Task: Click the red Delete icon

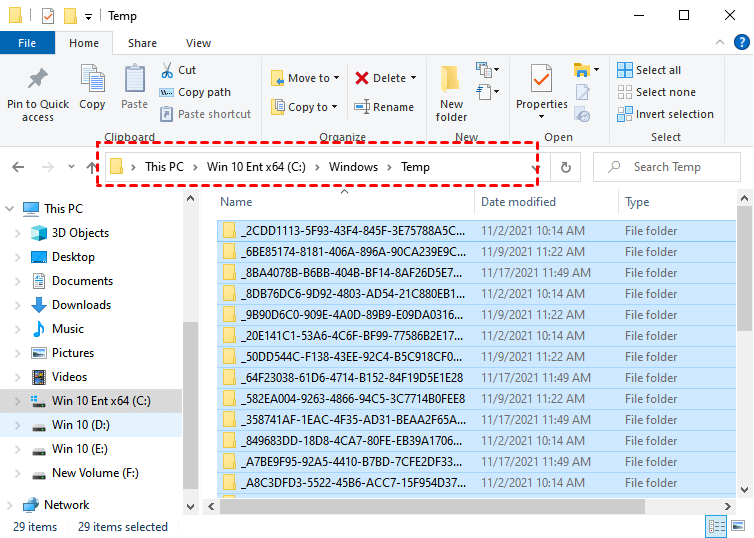Action: tap(362, 78)
